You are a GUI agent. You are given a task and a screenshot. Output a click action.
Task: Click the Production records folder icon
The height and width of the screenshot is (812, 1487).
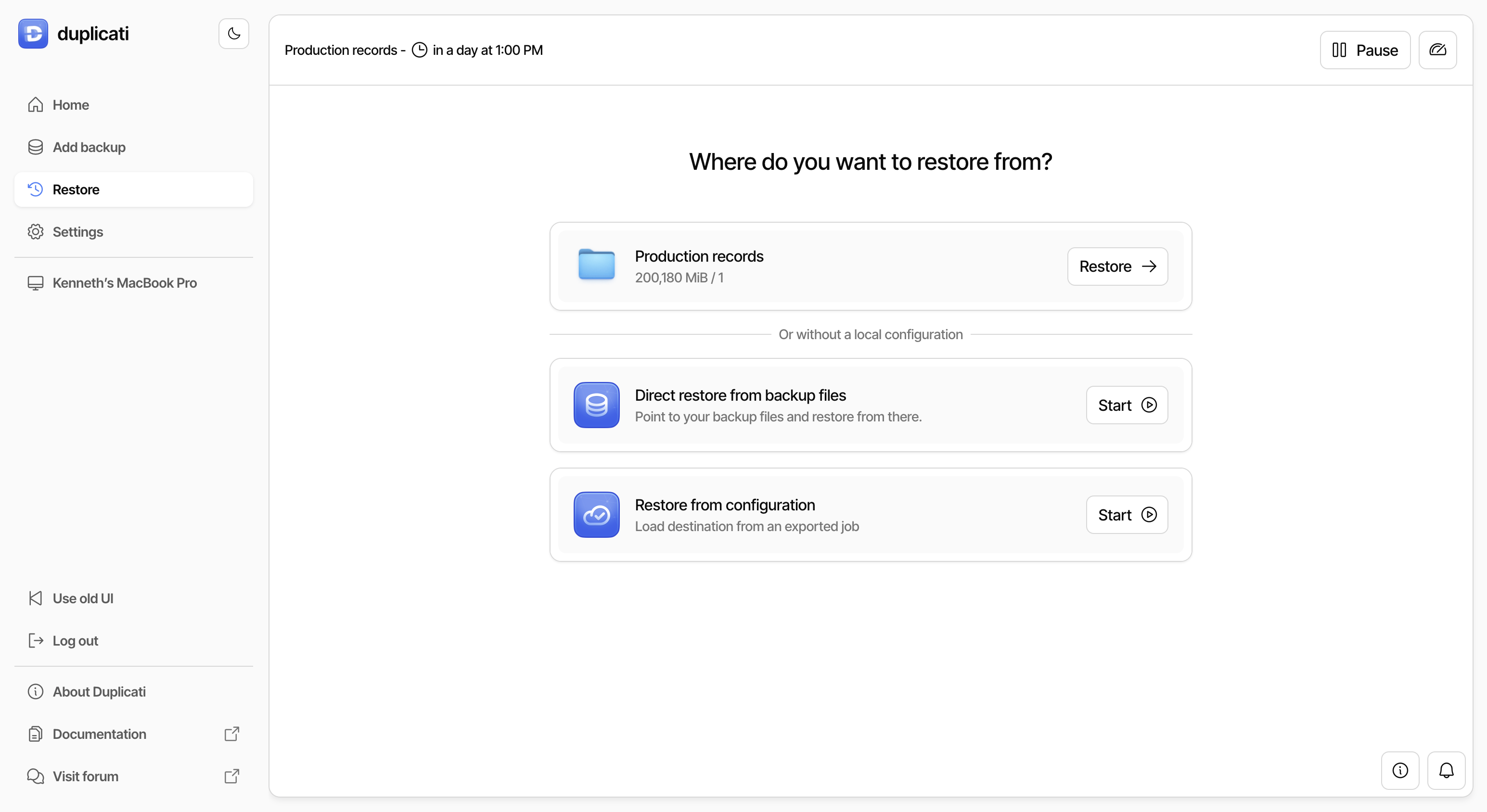(x=596, y=266)
